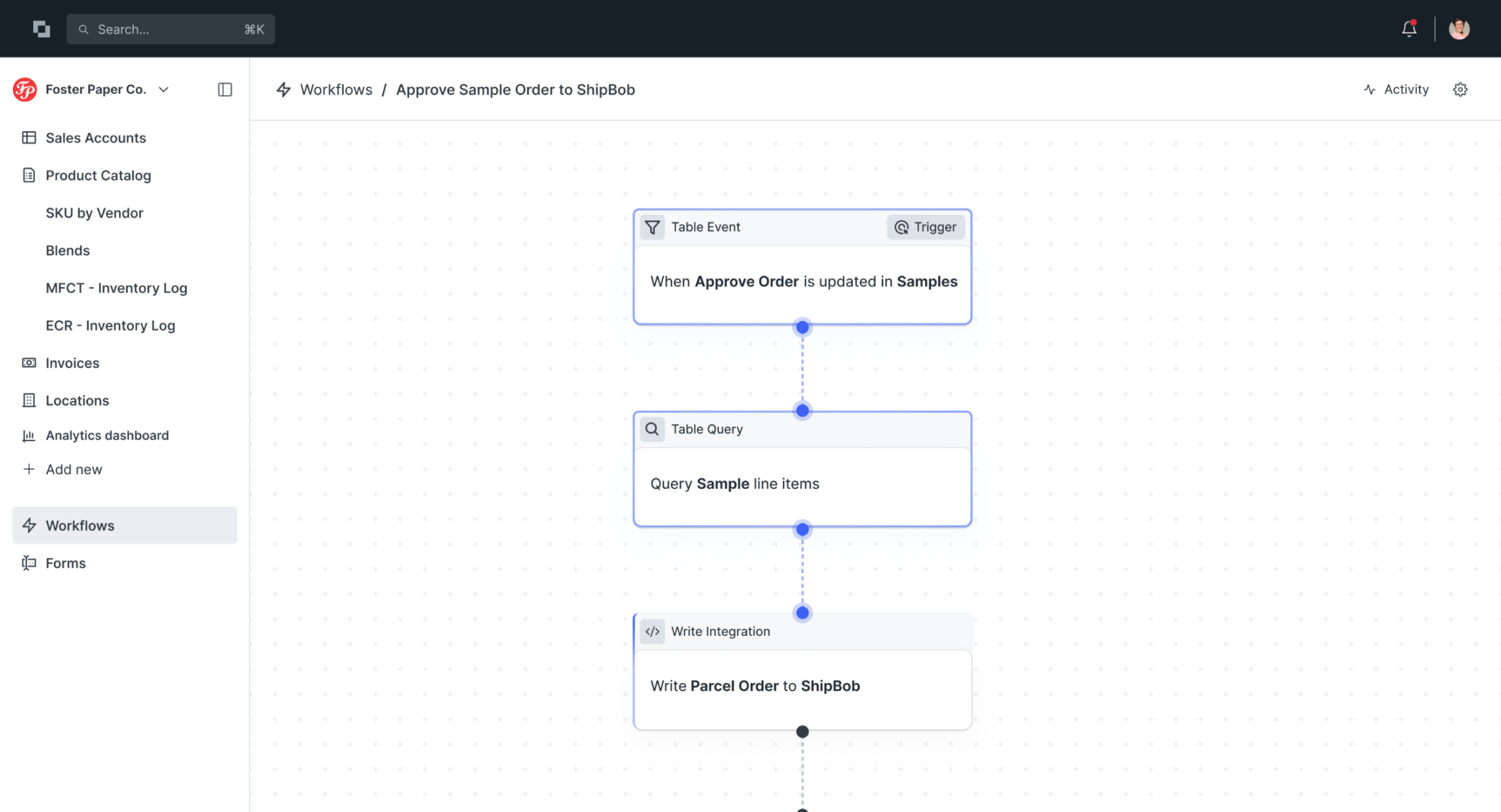Open Sales Accounts in sidebar
Viewport: 1501px width, 812px height.
tap(95, 137)
